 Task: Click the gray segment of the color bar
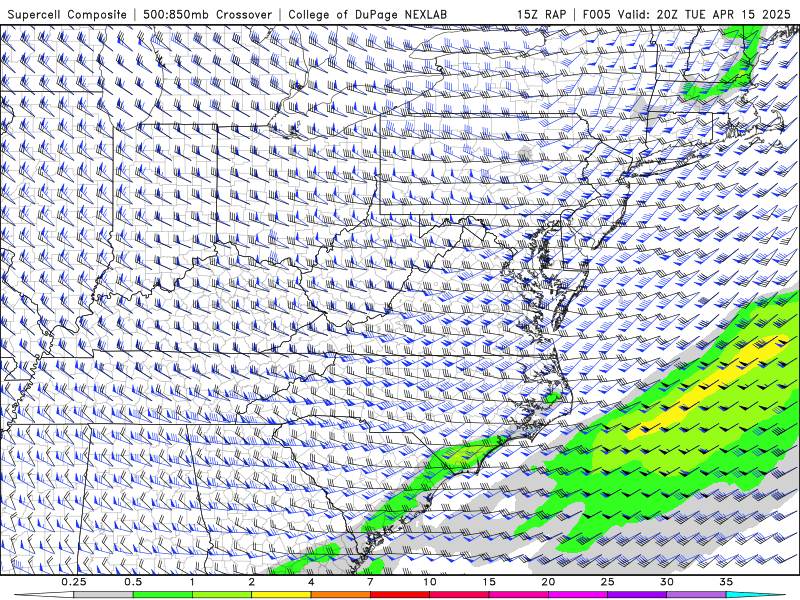coord(104,595)
